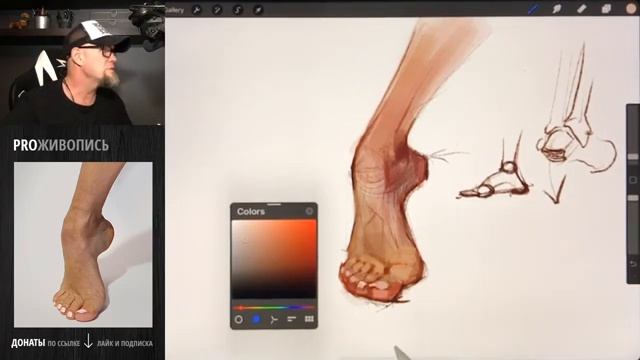Image resolution: width=640 pixels, height=360 pixels.
Task: Click the brush size slider handle
Action: [x=633, y=157]
